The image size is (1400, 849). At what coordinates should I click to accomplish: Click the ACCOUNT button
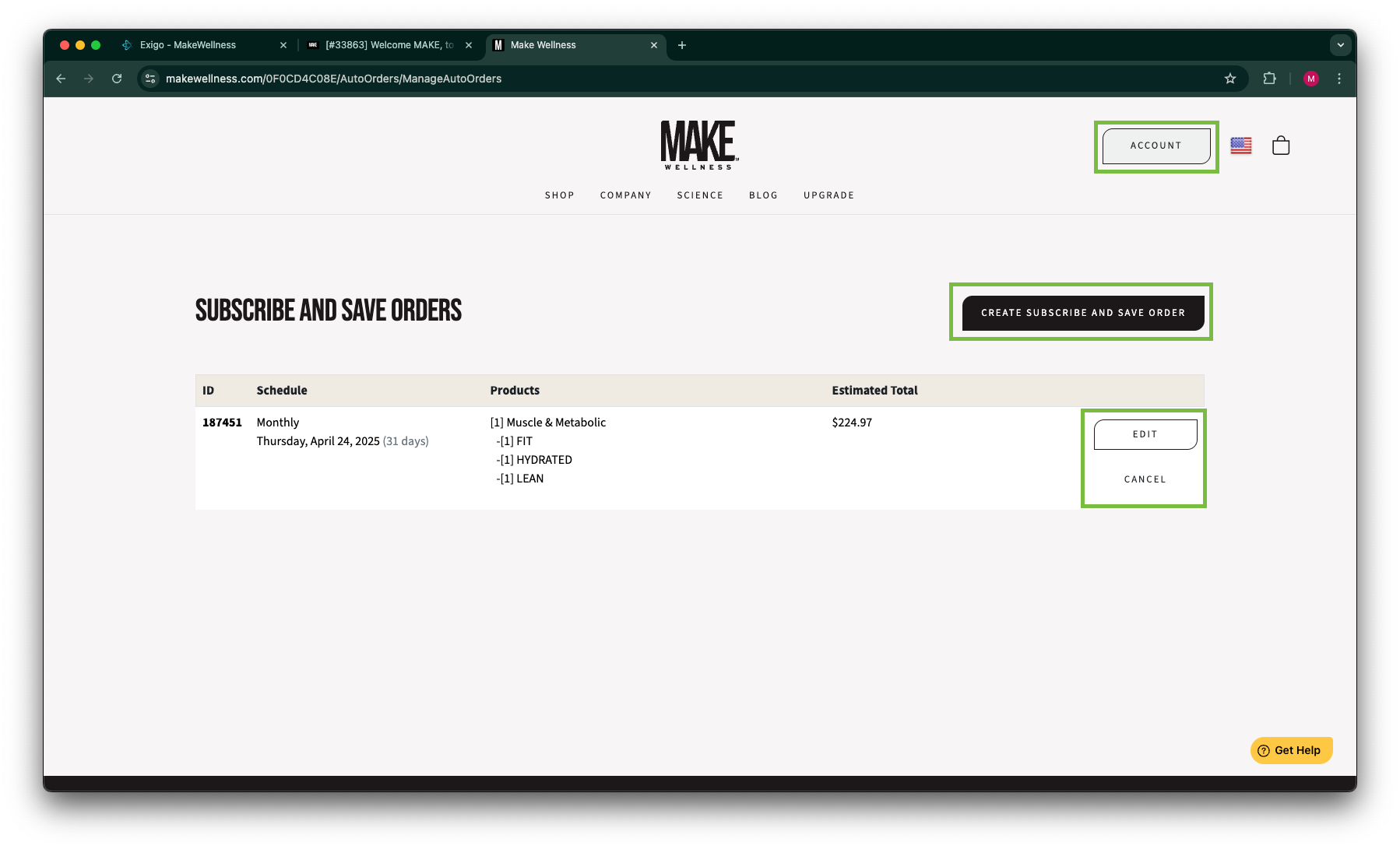click(x=1156, y=146)
